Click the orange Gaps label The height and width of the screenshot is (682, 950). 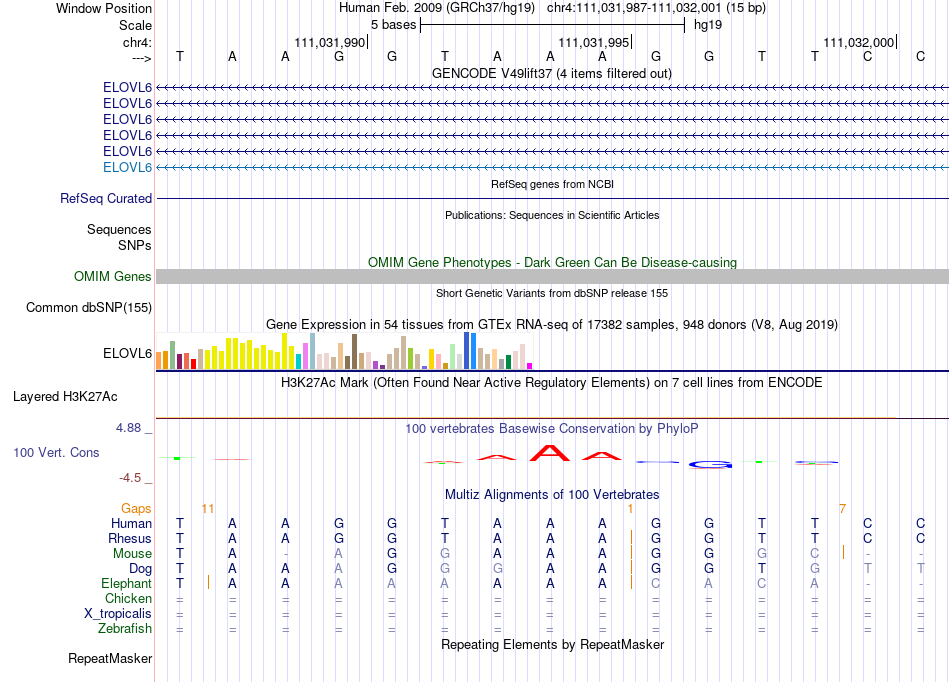coord(136,508)
